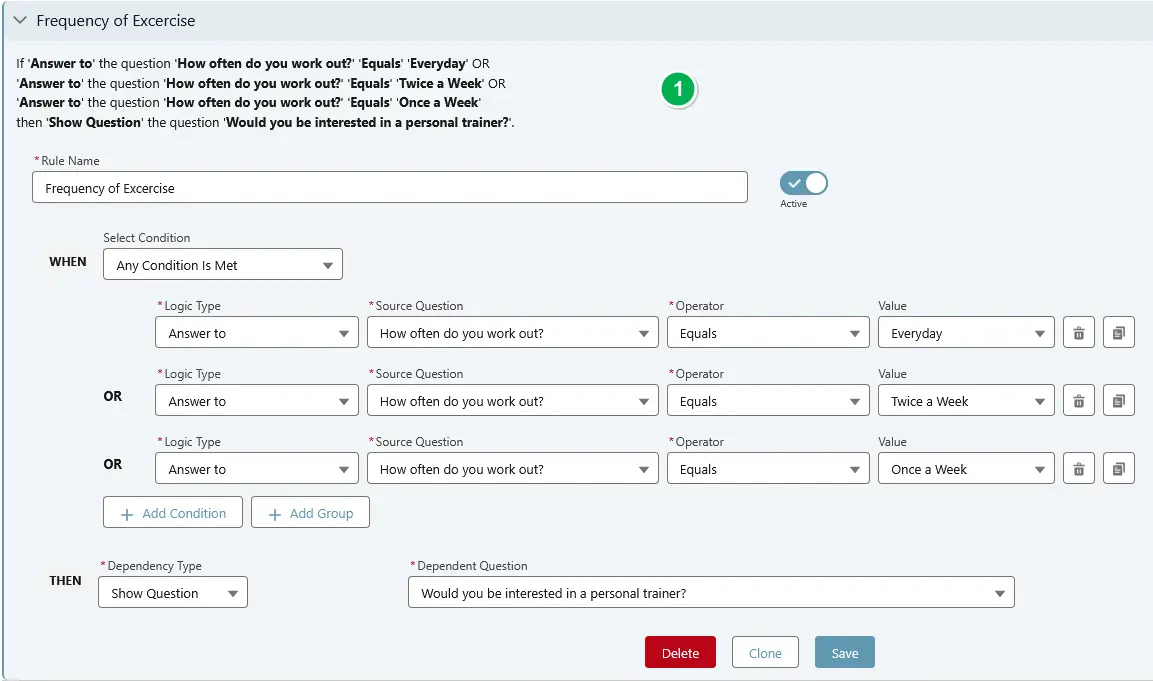Click the Add Condition button
Image resolution: width=1153 pixels, height=681 pixels.
tap(172, 512)
